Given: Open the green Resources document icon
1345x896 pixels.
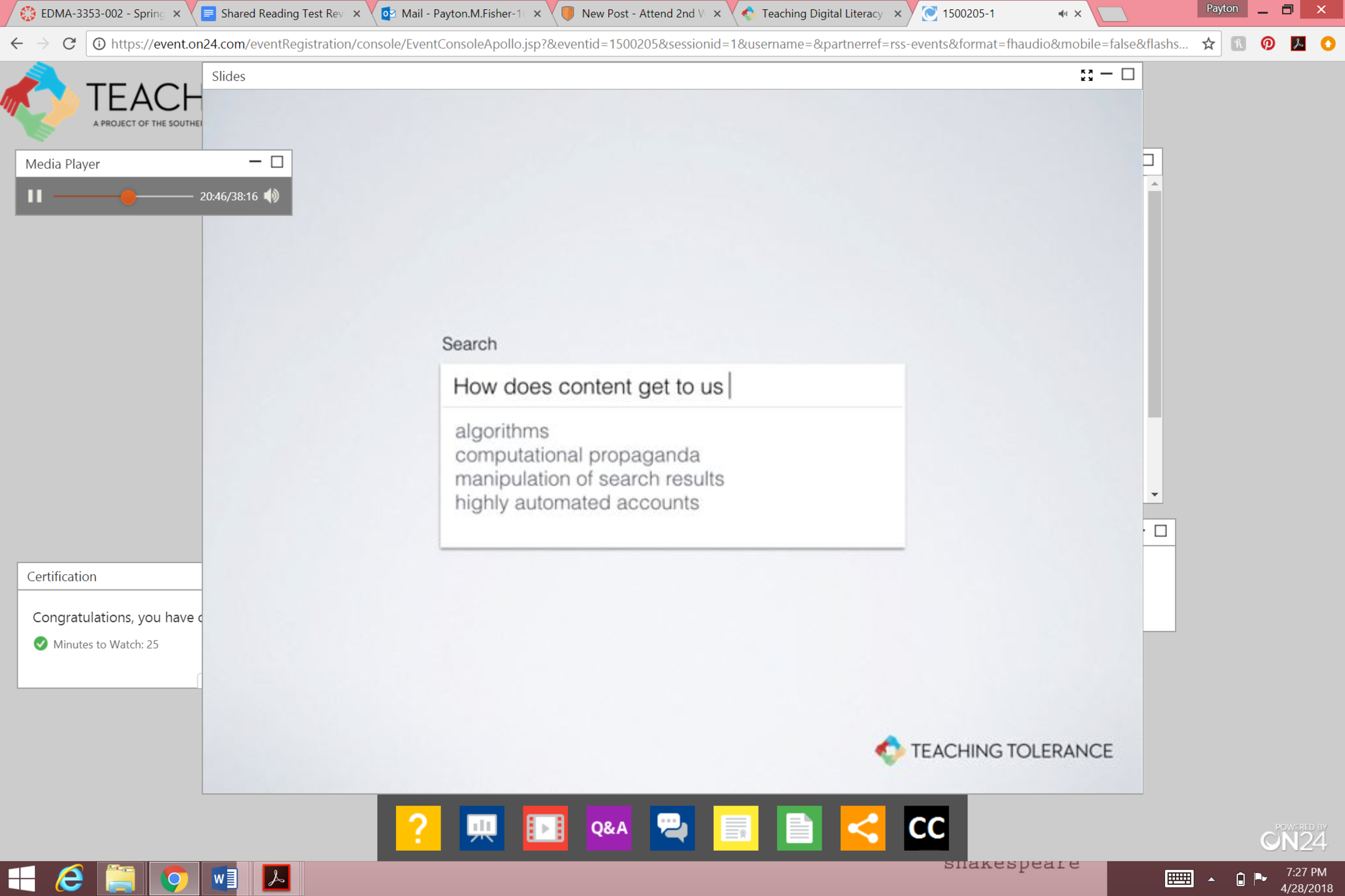Looking at the screenshot, I should click(799, 828).
